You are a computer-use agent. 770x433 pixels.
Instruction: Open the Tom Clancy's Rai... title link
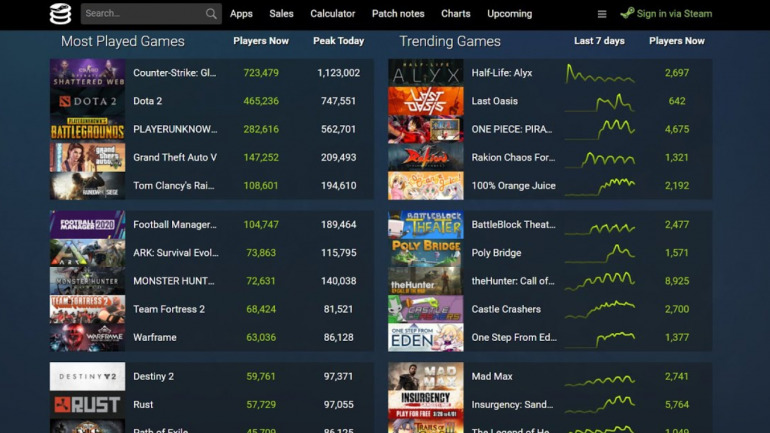(x=174, y=186)
